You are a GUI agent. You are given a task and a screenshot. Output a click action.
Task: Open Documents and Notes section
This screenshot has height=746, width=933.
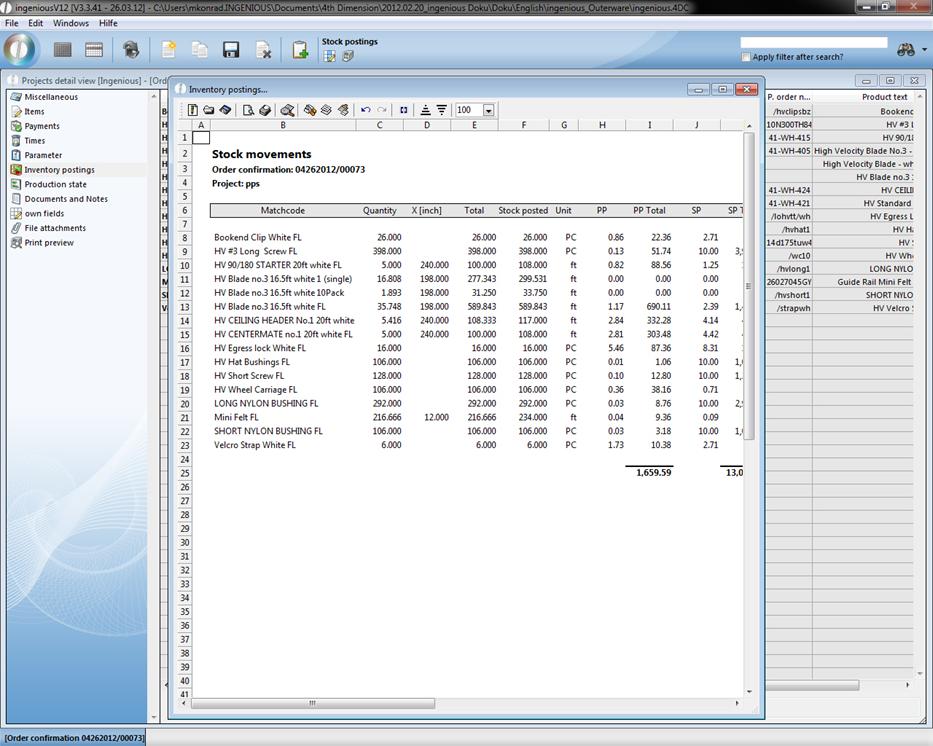pos(66,199)
